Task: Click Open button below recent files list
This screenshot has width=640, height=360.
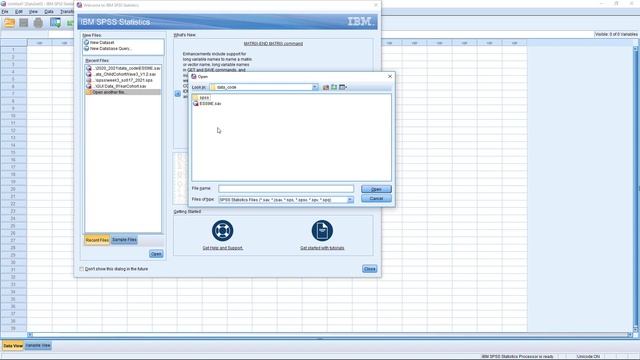Action: point(156,254)
